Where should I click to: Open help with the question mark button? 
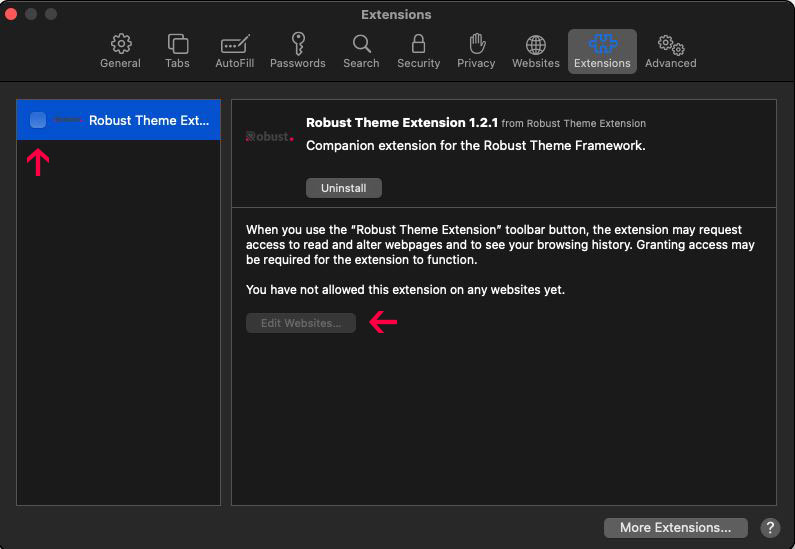[x=770, y=527]
